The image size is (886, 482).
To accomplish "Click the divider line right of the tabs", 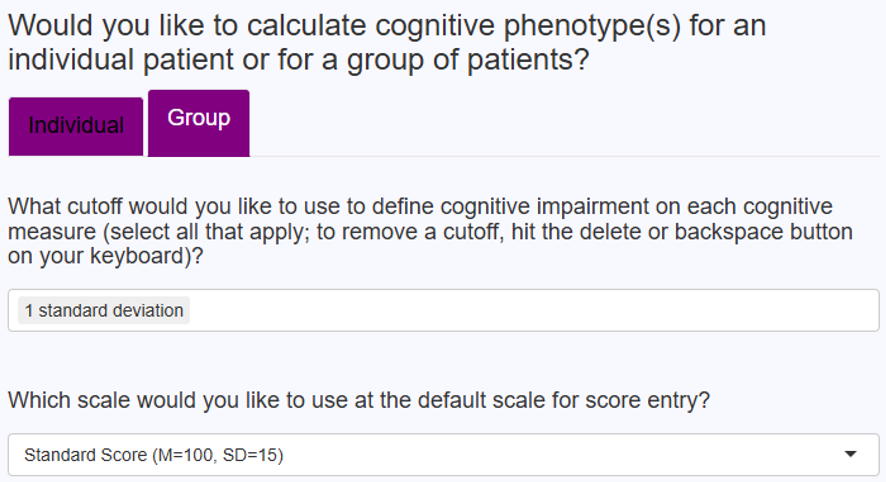I will pyautogui.click(x=560, y=156).
